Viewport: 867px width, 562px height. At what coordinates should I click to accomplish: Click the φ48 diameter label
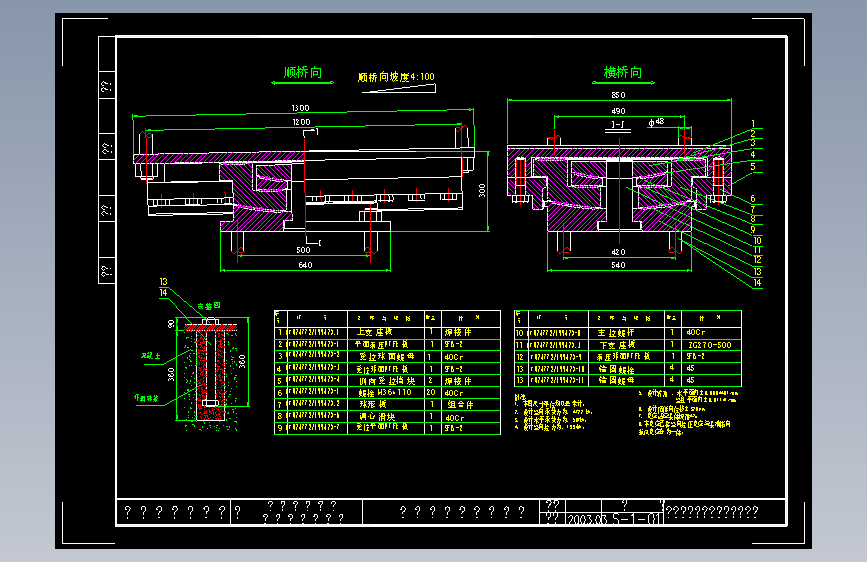coord(656,122)
